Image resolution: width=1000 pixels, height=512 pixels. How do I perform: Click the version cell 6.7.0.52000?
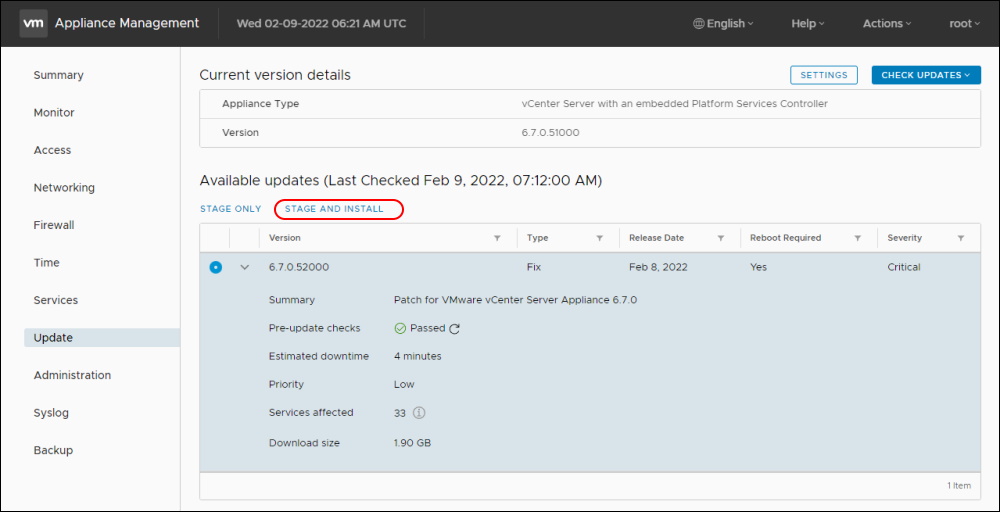tap(299, 268)
